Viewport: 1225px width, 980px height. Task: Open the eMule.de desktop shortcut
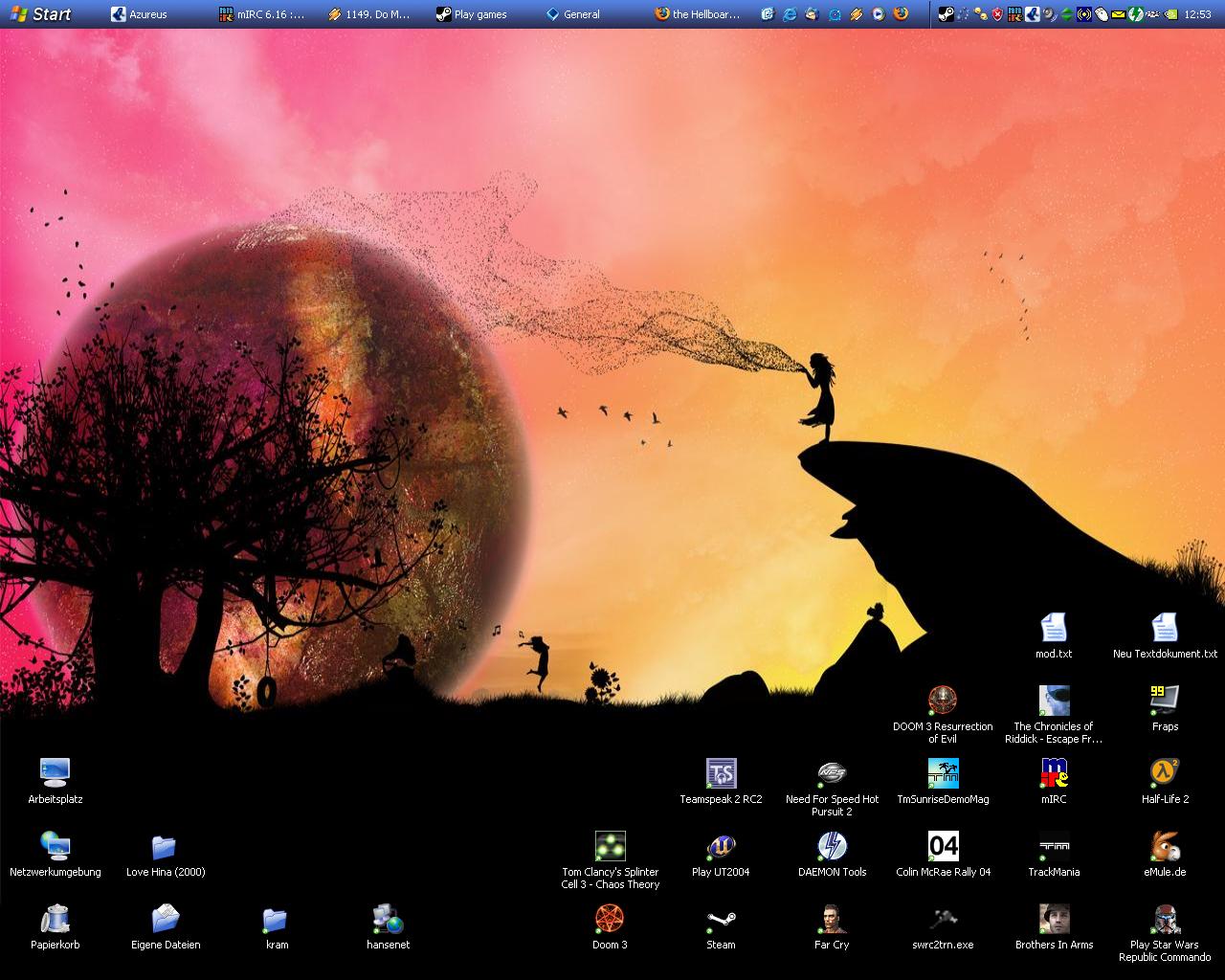[1165, 847]
